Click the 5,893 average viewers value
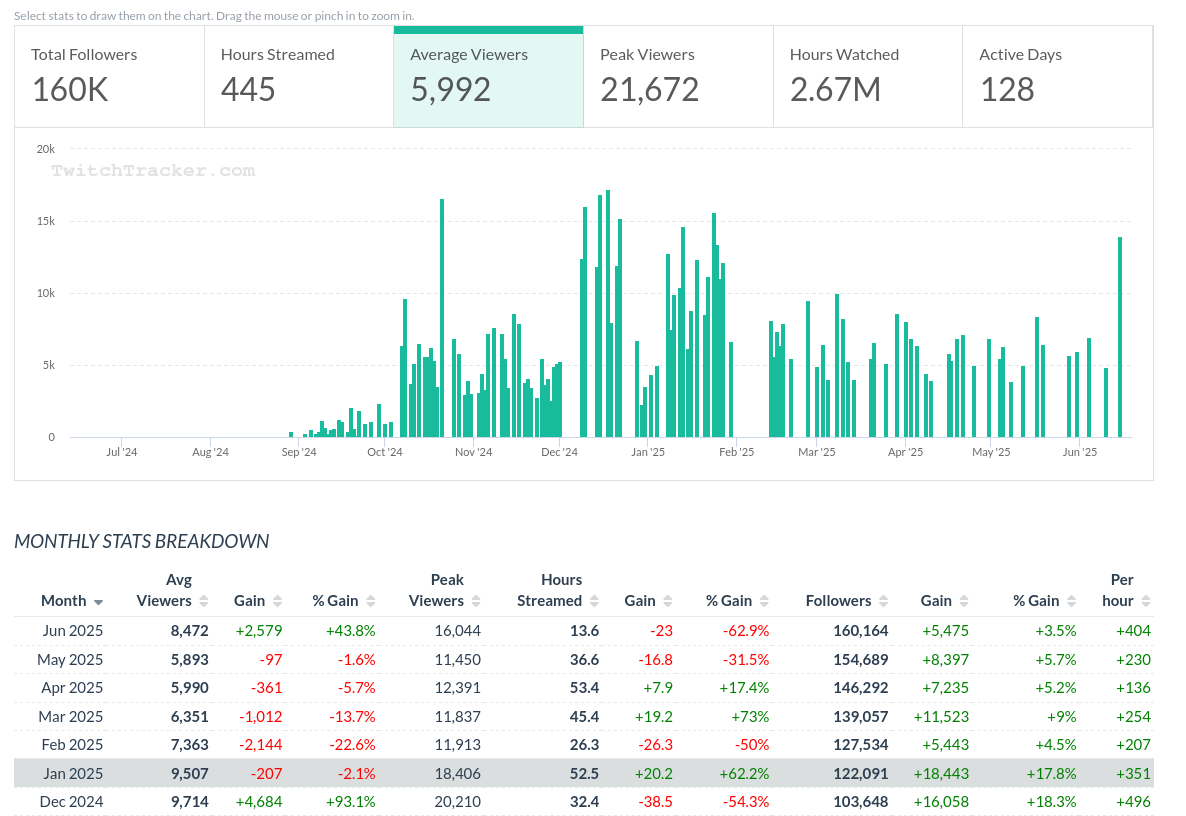This screenshot has height=816, width=1186. pos(190,659)
